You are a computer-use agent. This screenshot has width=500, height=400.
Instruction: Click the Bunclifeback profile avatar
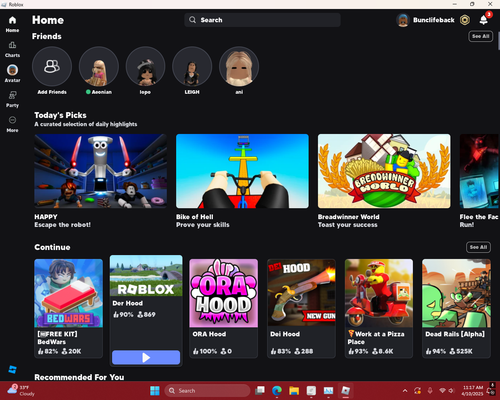[x=403, y=20]
